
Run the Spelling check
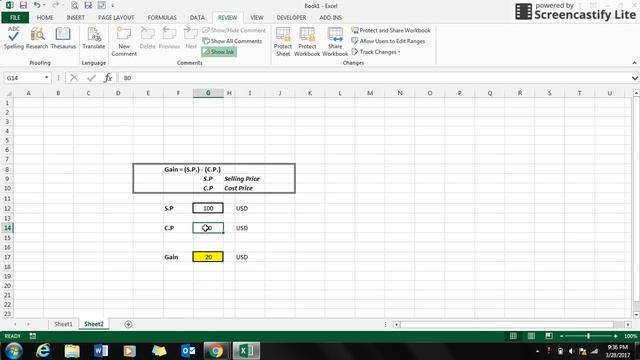pyautogui.click(x=14, y=38)
